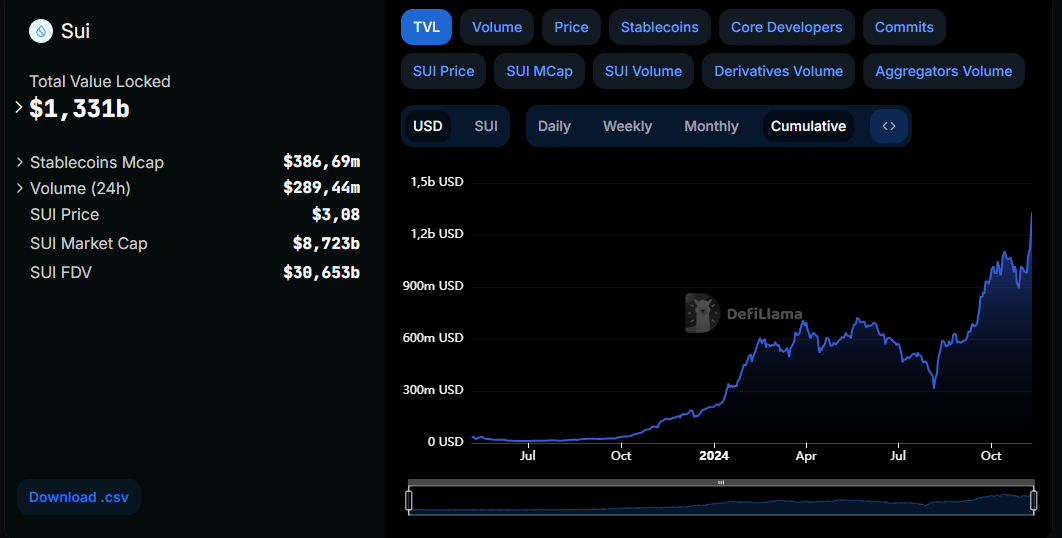The image size is (1062, 538).
Task: Click the TVL line chart peak
Action: pos(1032,213)
